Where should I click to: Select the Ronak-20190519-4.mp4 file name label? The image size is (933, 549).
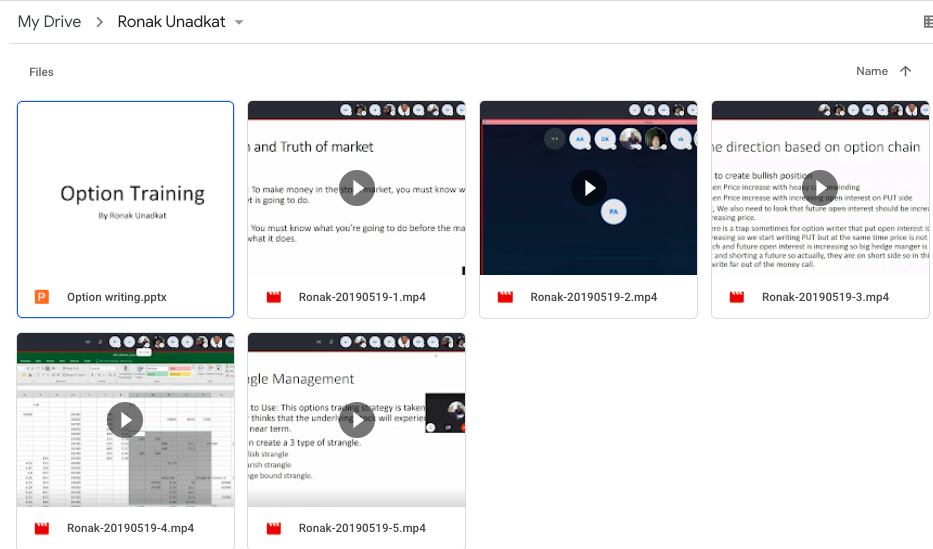130,528
